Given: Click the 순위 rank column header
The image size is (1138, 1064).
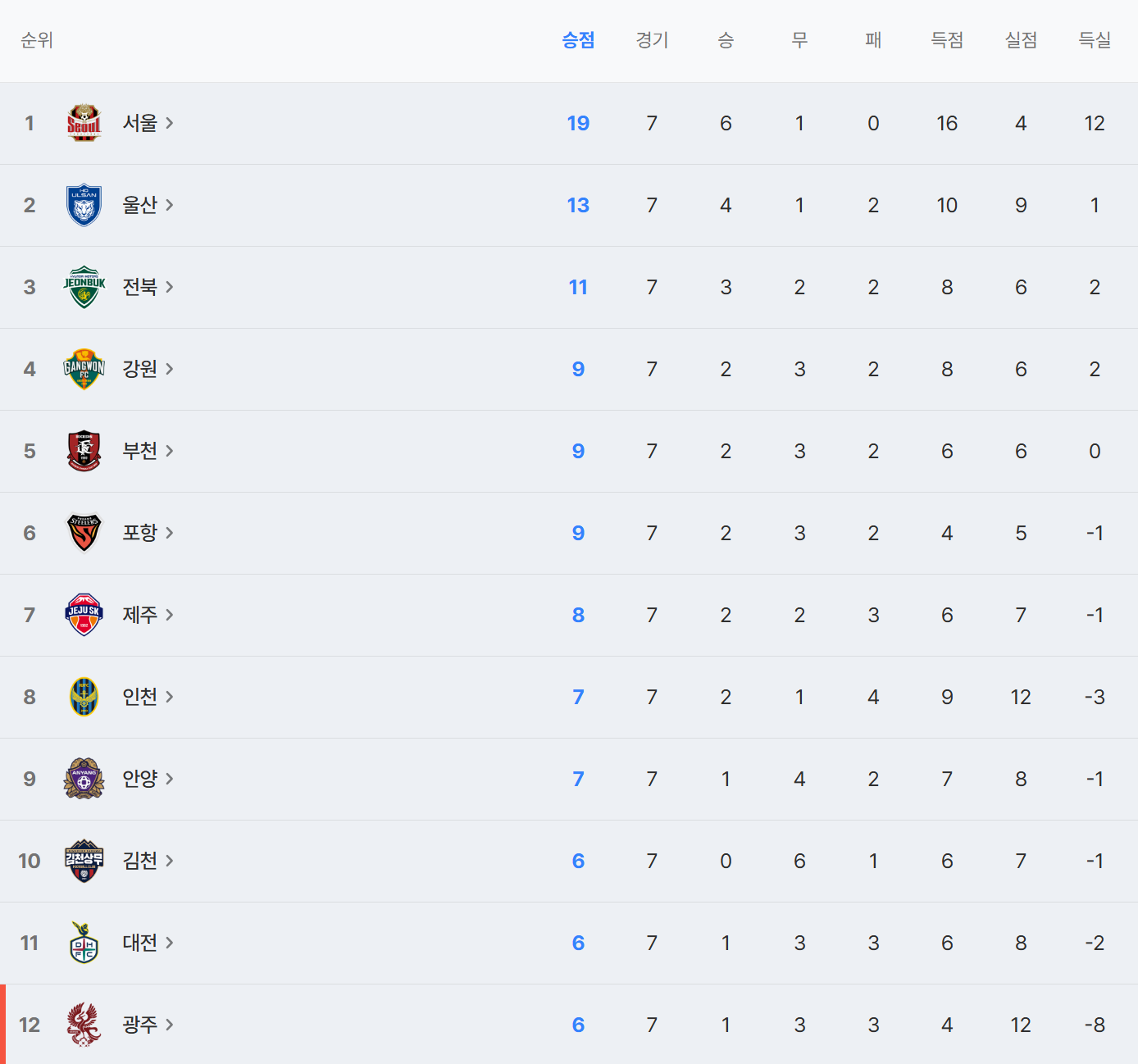Looking at the screenshot, I should pyautogui.click(x=37, y=40).
